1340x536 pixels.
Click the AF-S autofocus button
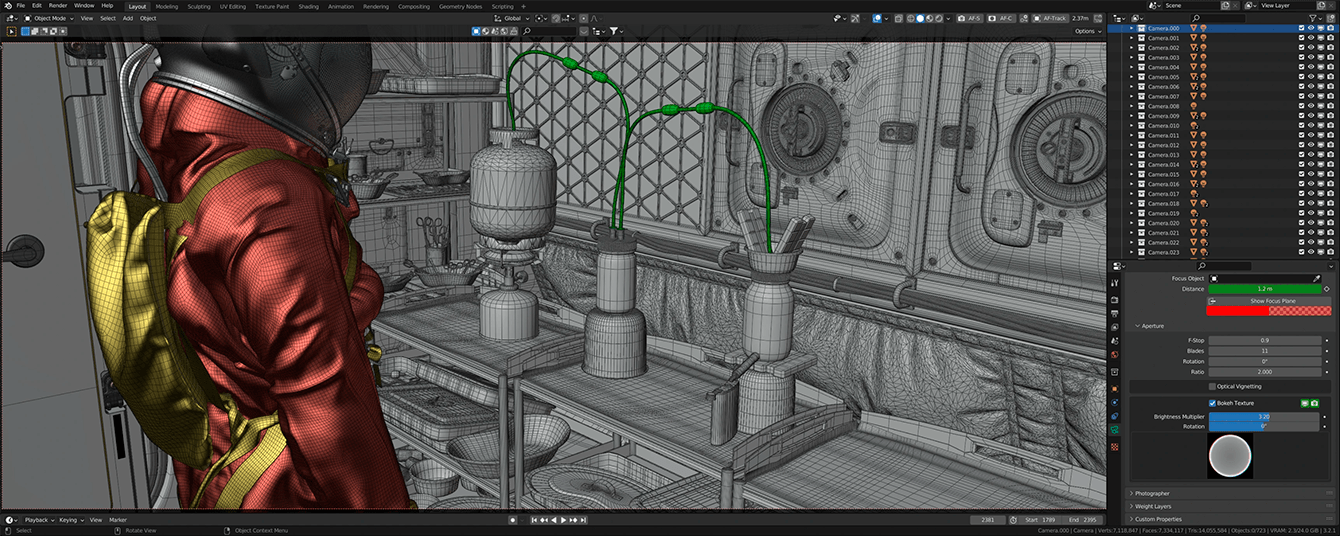coord(968,18)
